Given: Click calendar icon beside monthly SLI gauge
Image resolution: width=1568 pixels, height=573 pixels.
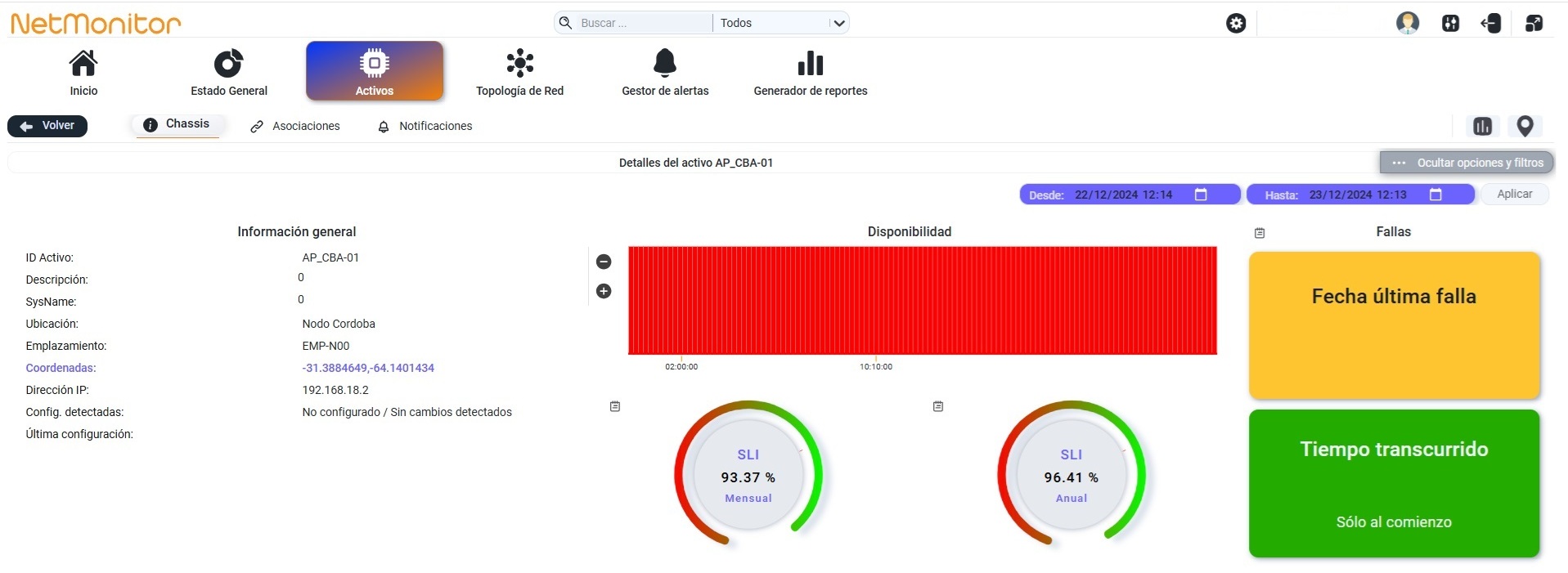Looking at the screenshot, I should pos(615,406).
